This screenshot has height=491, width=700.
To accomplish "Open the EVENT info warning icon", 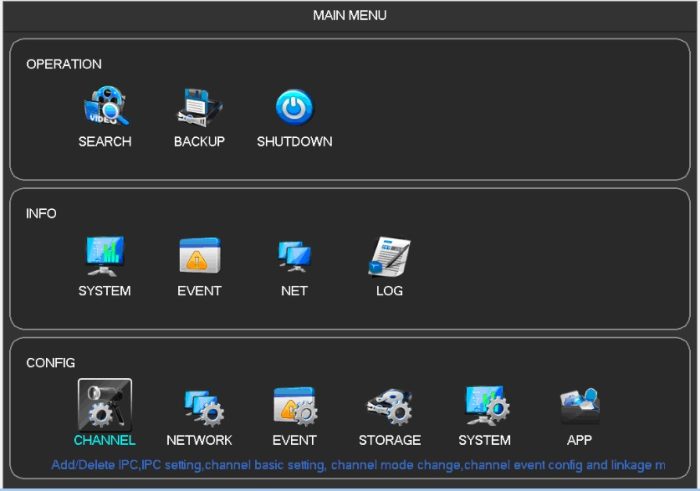I will pyautogui.click(x=199, y=256).
